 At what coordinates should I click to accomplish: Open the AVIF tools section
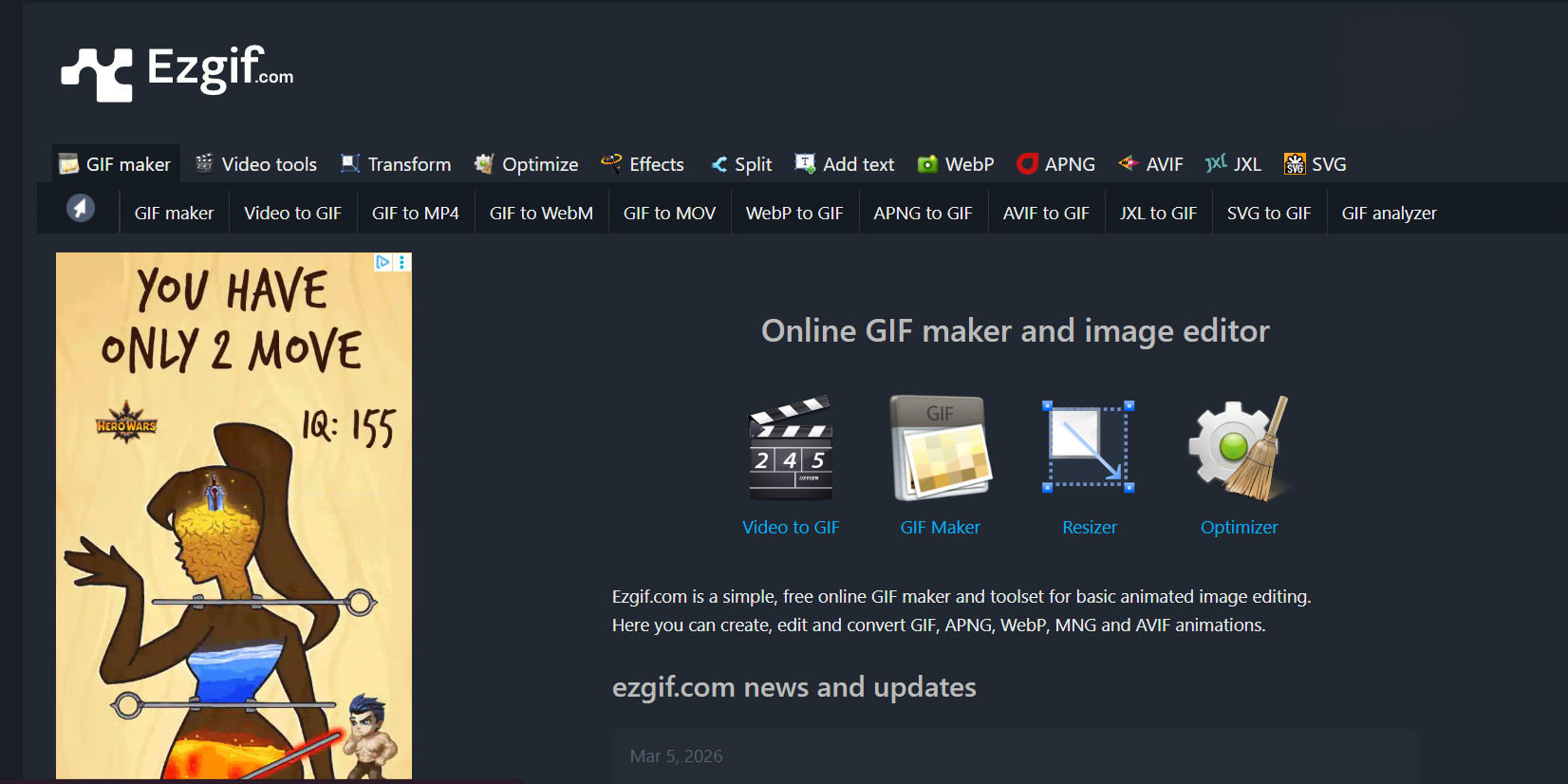pyautogui.click(x=1150, y=164)
